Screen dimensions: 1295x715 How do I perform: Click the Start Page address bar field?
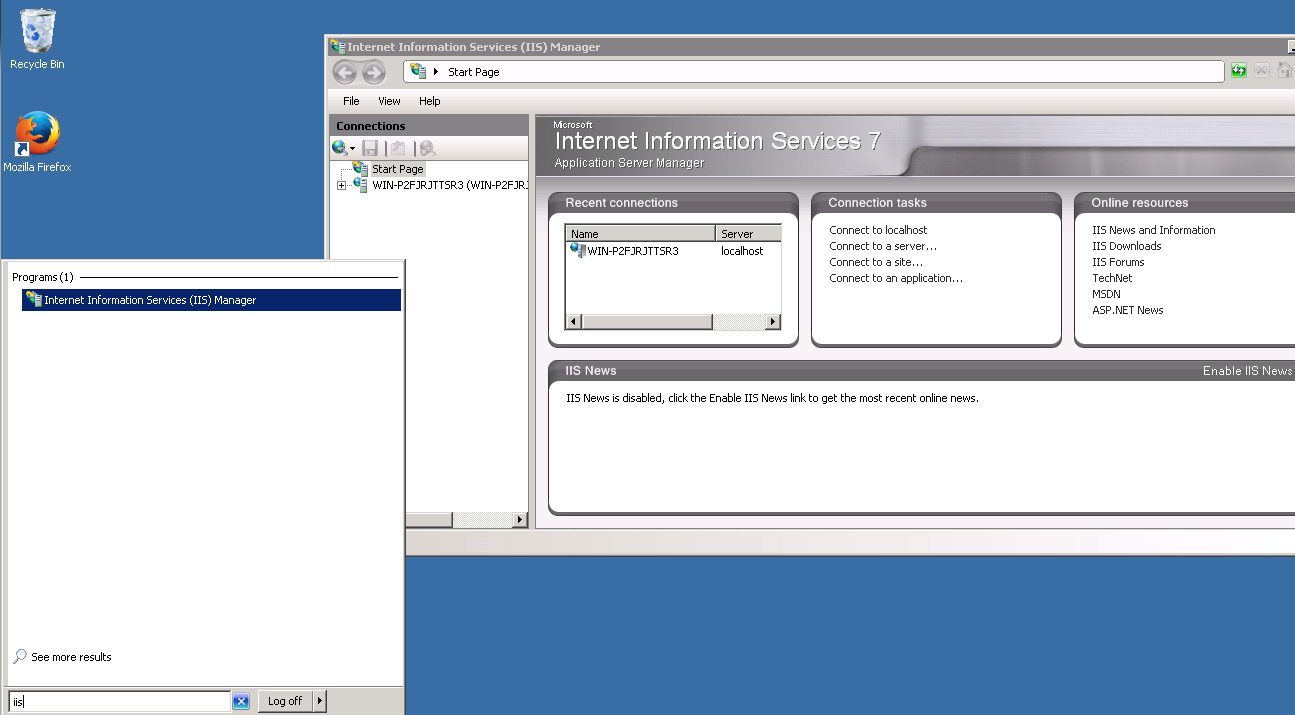814,72
